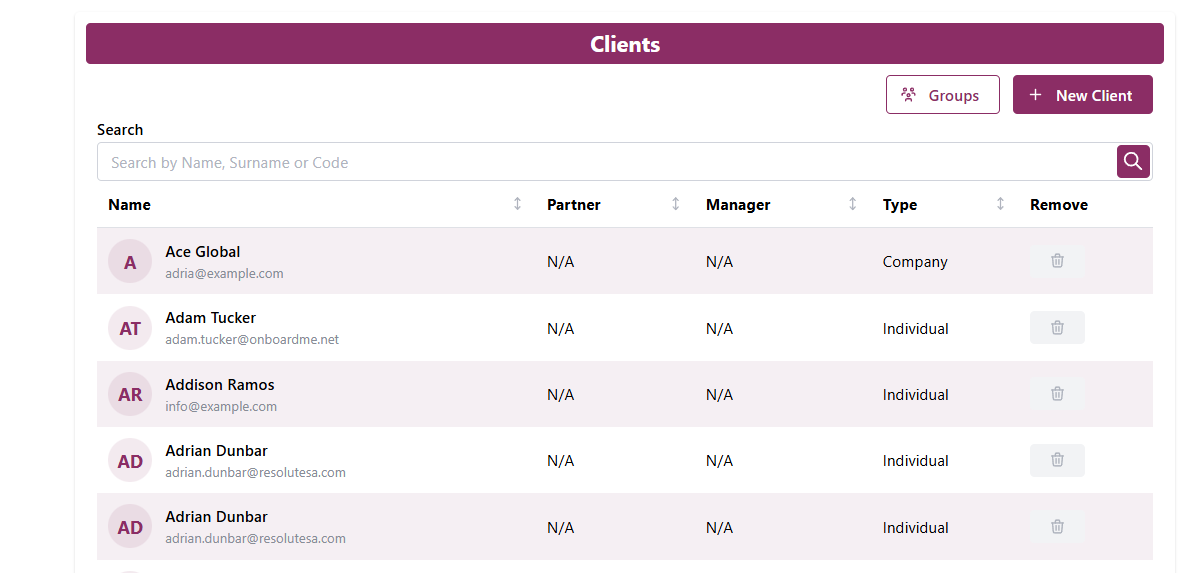
Task: Click adria@example.com email text
Action: (x=224, y=273)
